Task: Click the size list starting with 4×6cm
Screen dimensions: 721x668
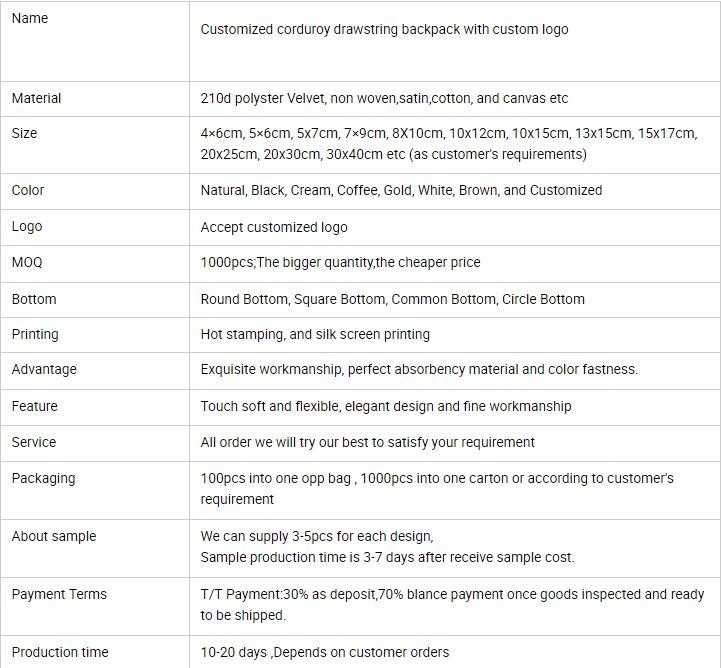Action: pyautogui.click(x=449, y=143)
